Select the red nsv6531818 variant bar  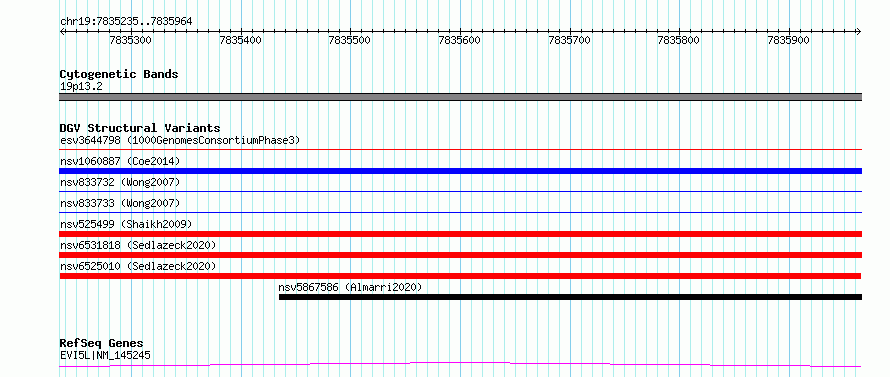click(x=460, y=255)
